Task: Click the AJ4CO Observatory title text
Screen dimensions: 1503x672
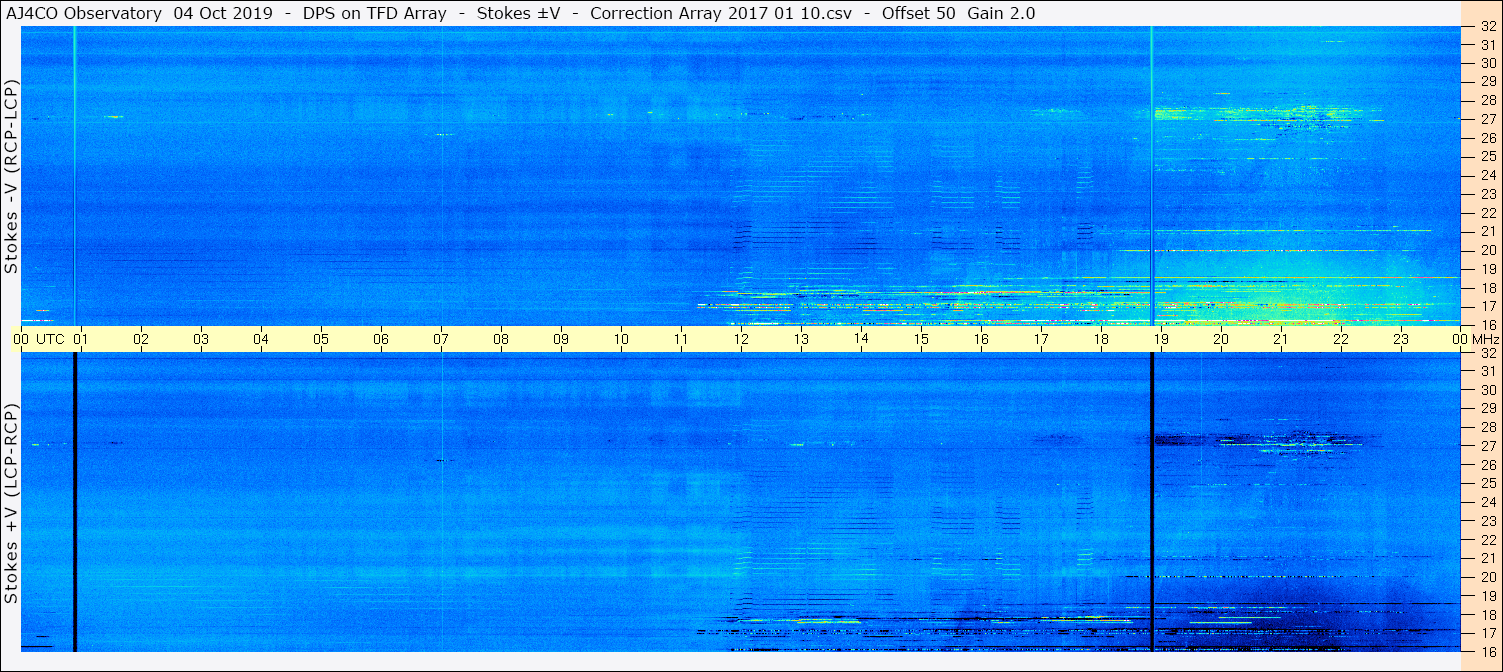Action: pyautogui.click(x=84, y=13)
